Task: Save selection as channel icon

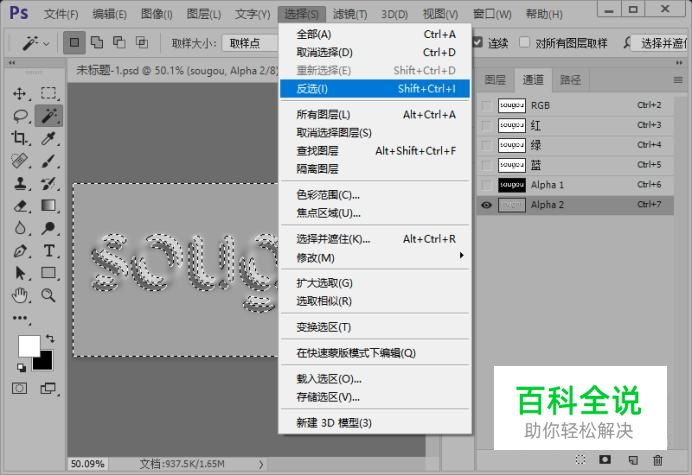Action: [605, 460]
